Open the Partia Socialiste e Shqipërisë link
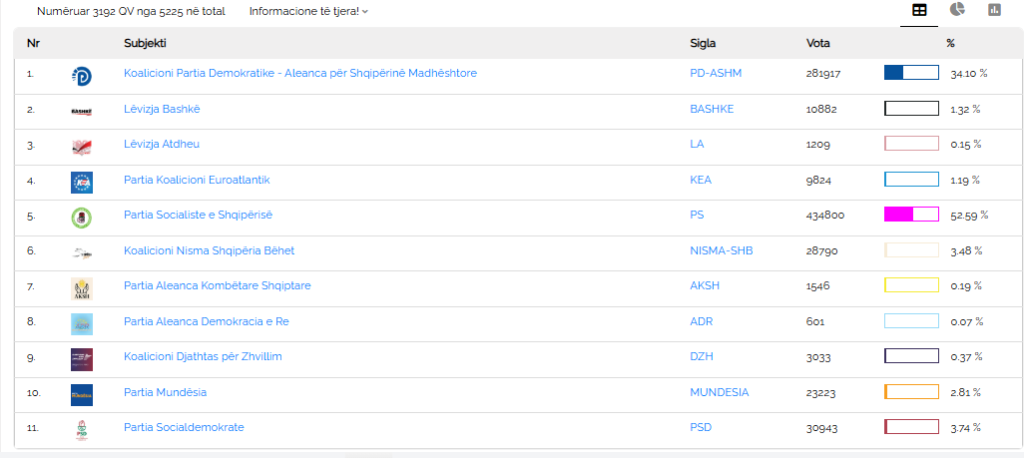This screenshot has height=458, width=1024. click(198, 215)
